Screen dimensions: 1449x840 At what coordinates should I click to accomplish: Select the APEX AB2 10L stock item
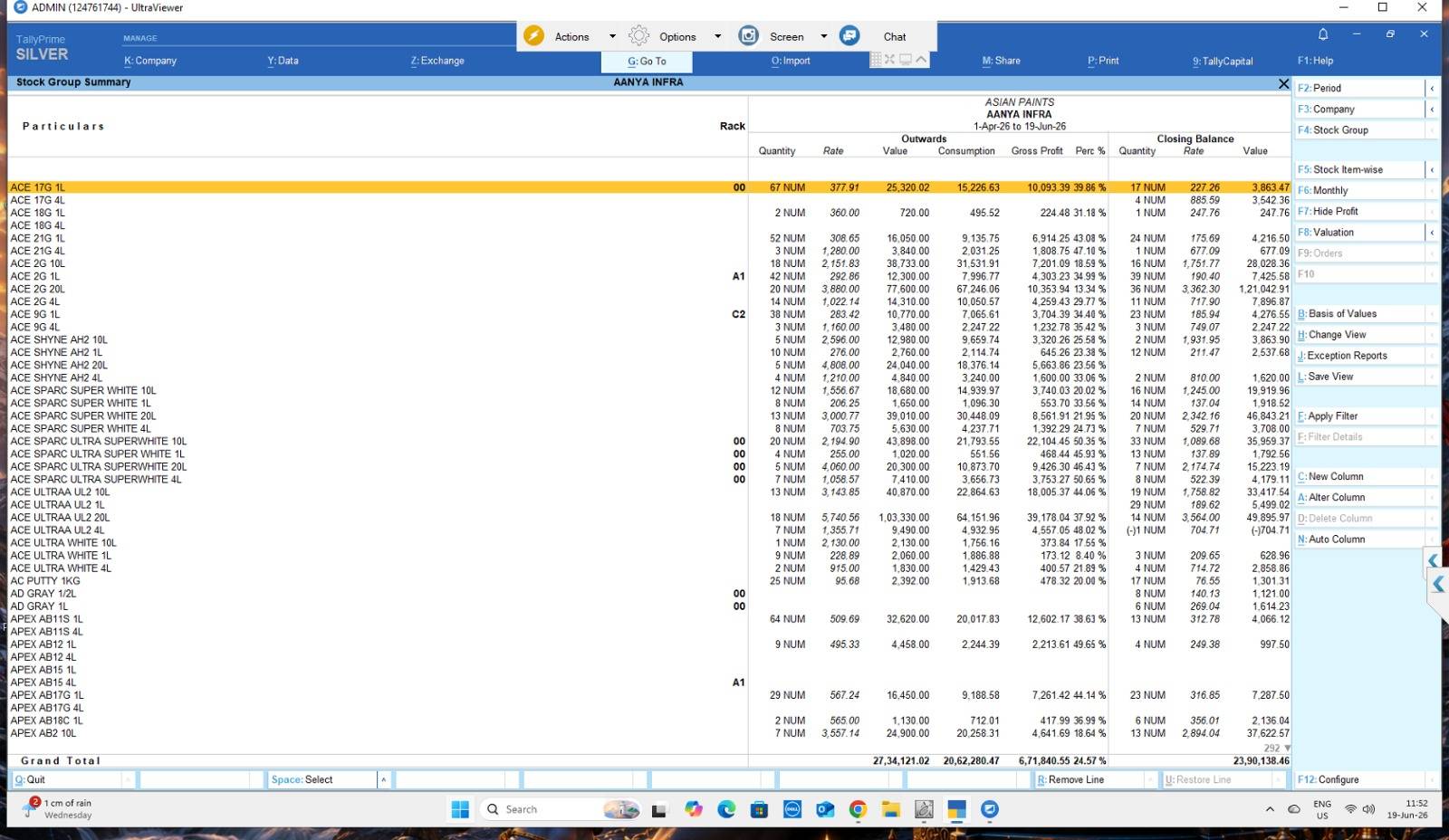43,733
